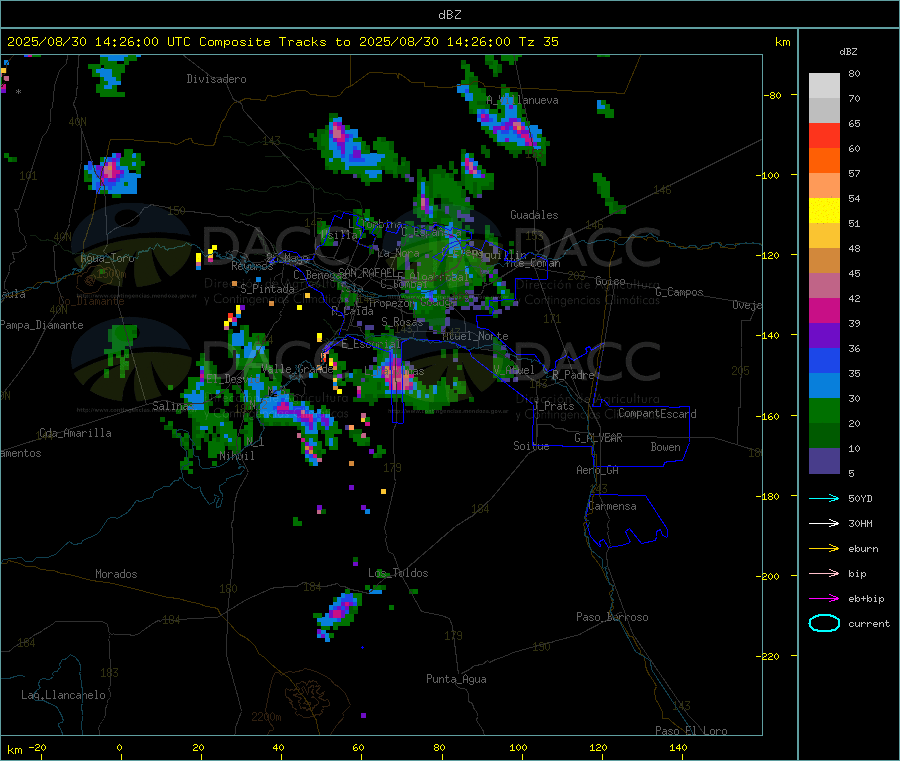
Task: Click the 'G_Campos' place label
Action: [x=679, y=292]
